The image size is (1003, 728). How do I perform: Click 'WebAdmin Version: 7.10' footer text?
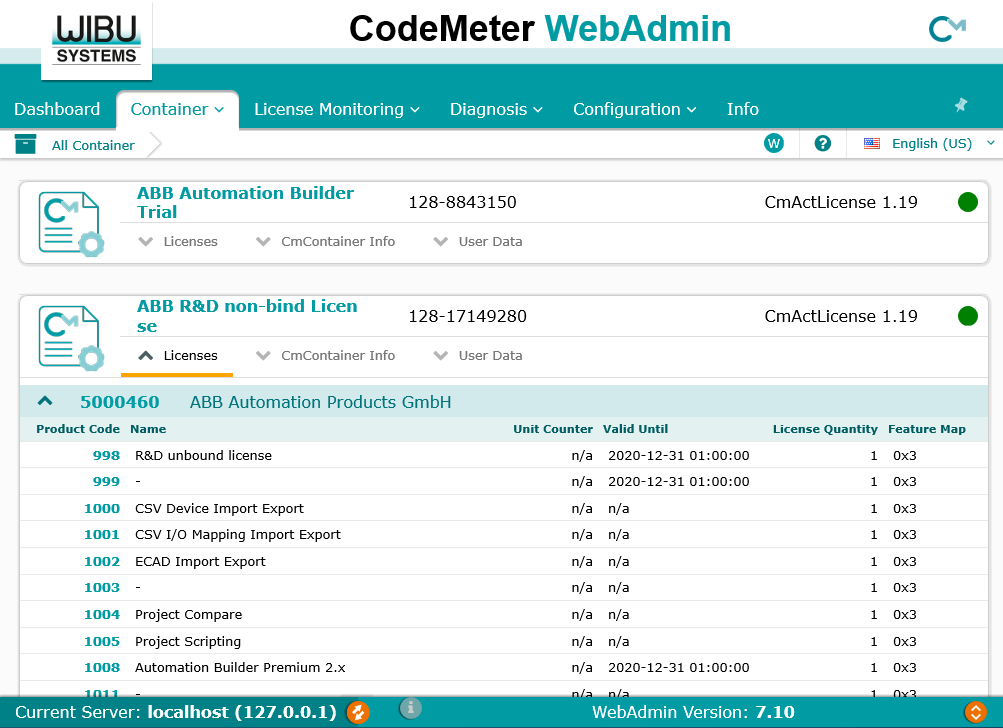click(693, 712)
